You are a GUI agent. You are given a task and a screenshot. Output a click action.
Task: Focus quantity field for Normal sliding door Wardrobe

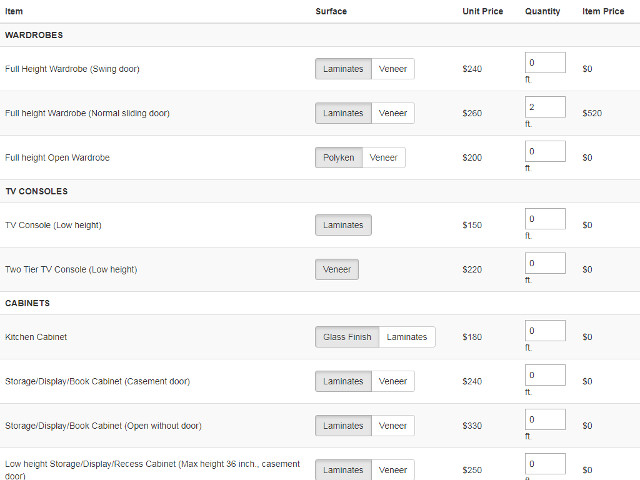pyautogui.click(x=545, y=107)
